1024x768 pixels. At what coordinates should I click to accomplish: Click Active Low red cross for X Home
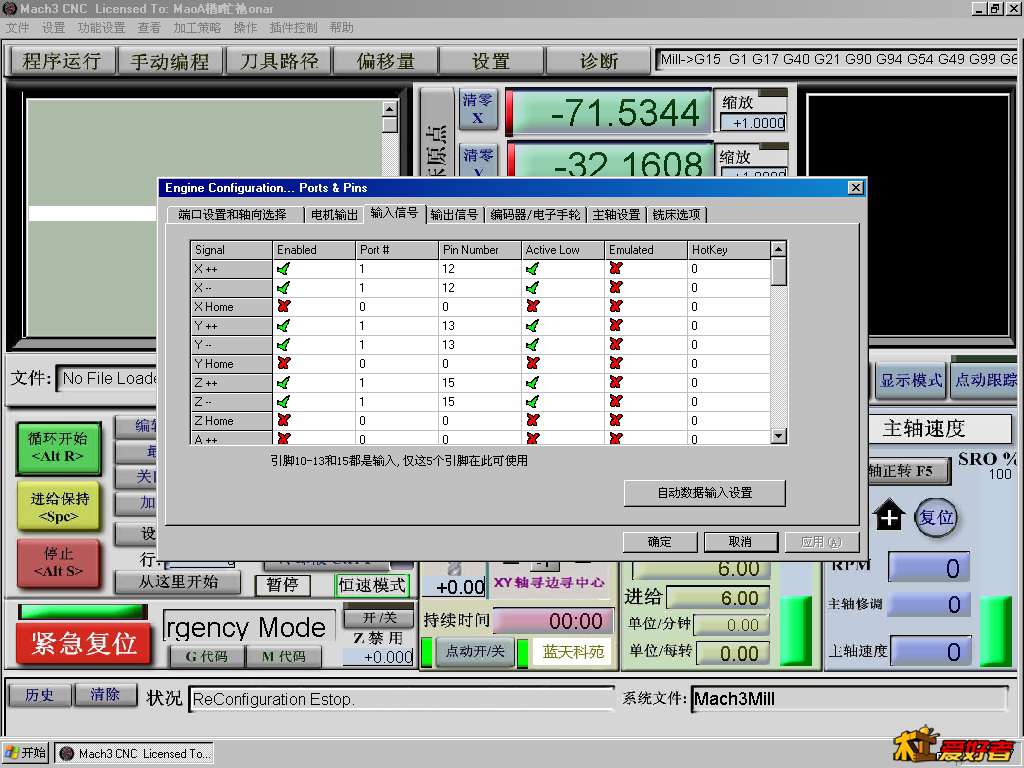pos(532,306)
